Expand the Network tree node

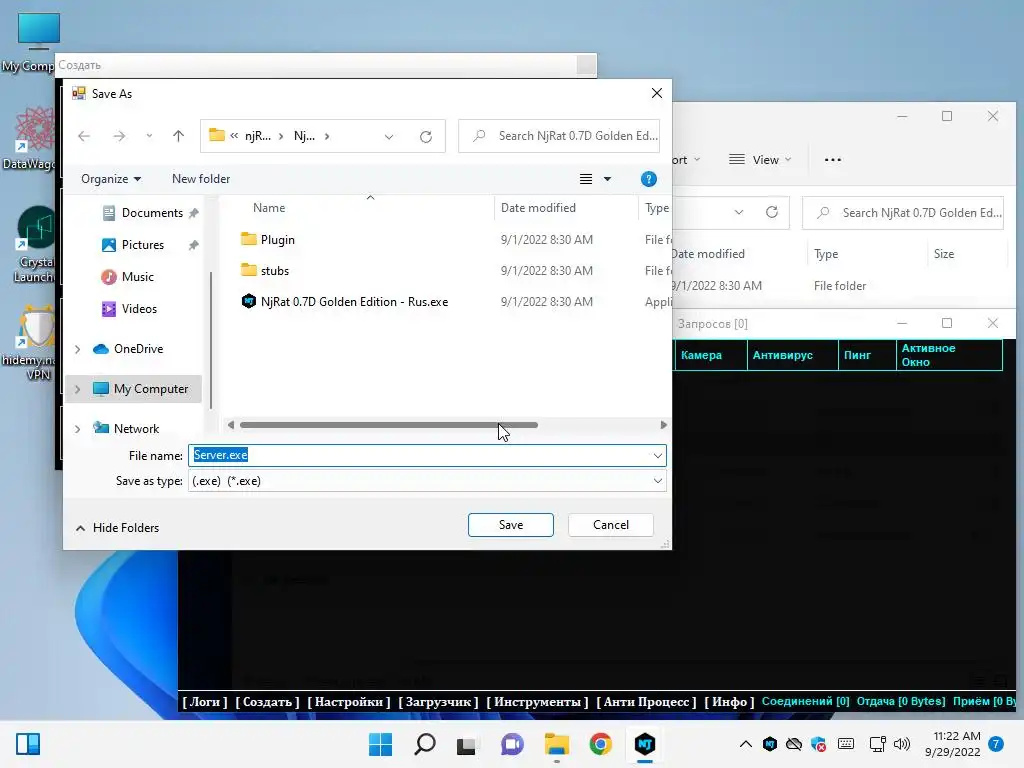pyautogui.click(x=78, y=429)
